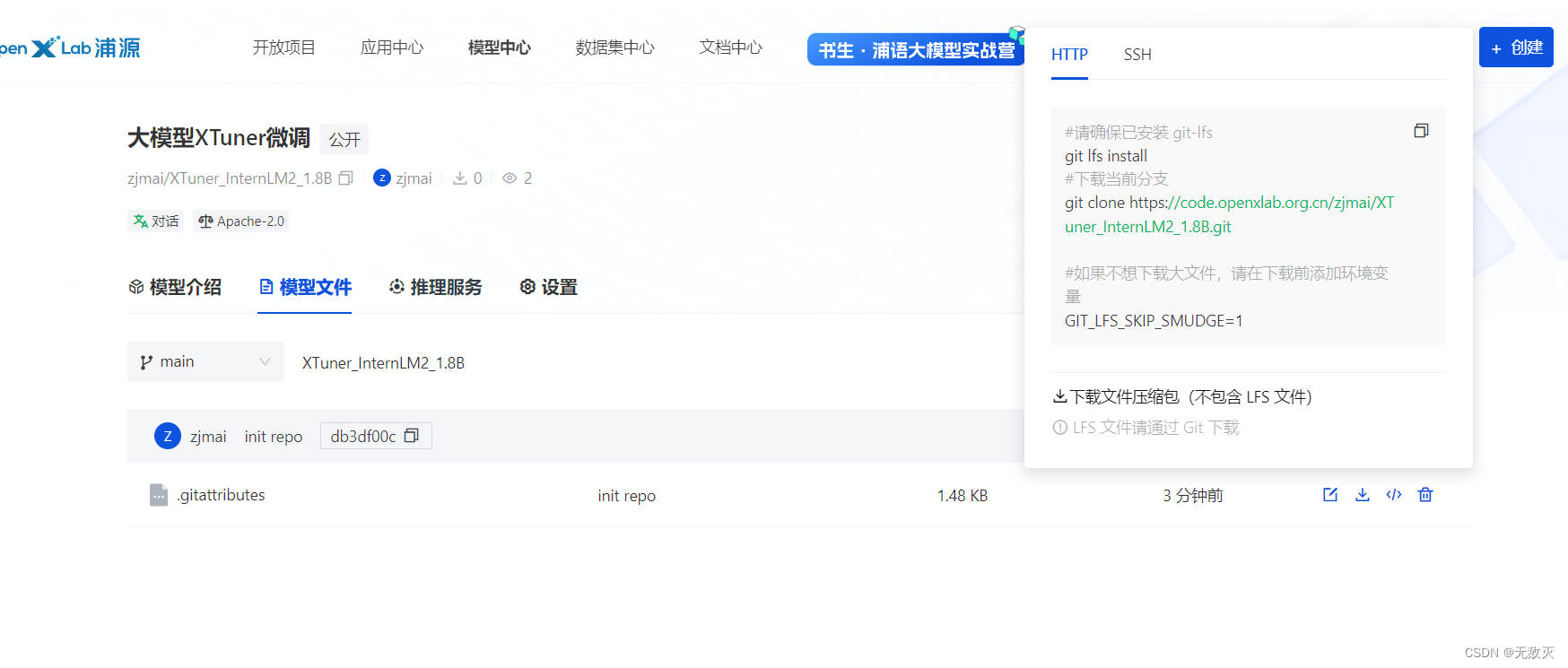1568x668 pixels.
Task: Open 数据集中心 in the top navigation
Action: coord(615,48)
